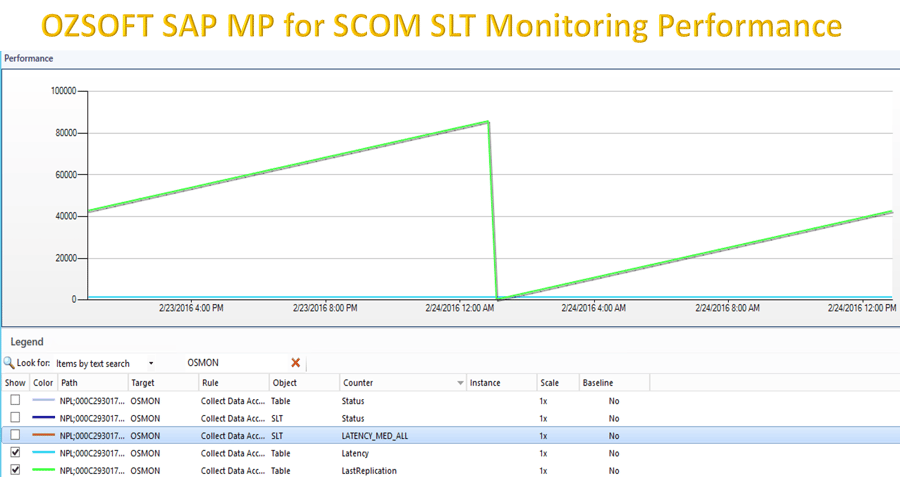Select the LastReplication counter cell
This screenshot has width=900, height=477.
pyautogui.click(x=369, y=471)
